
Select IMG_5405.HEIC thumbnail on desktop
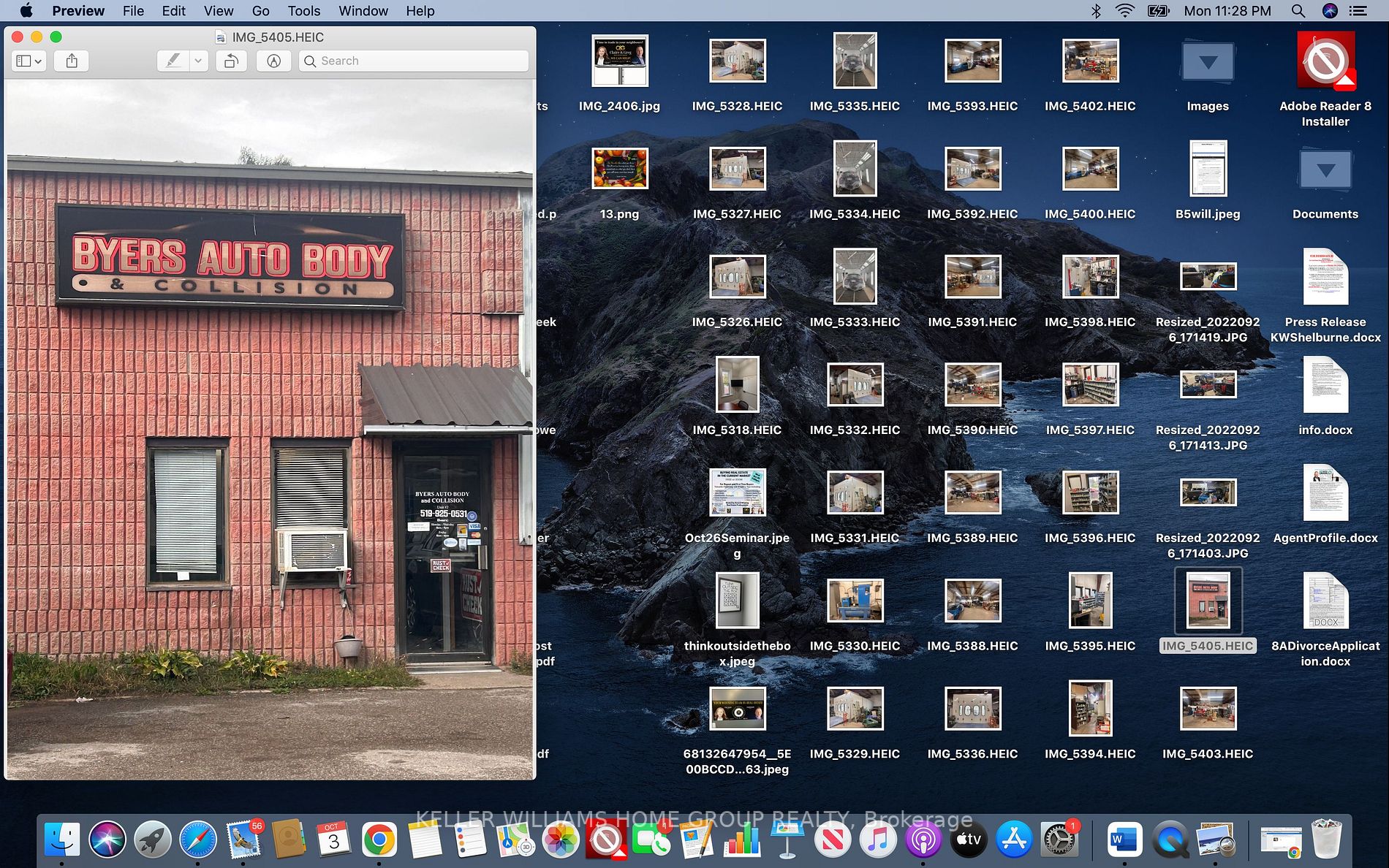point(1208,601)
